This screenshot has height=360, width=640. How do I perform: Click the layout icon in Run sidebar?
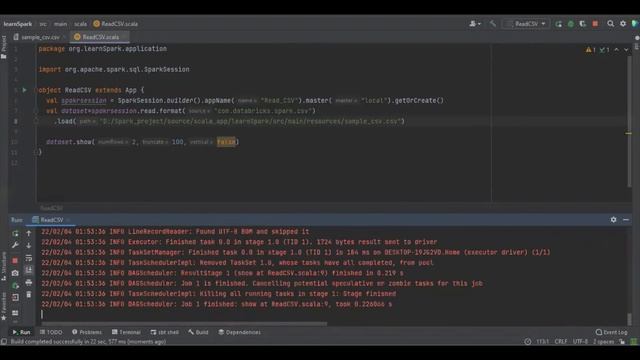[15, 313]
